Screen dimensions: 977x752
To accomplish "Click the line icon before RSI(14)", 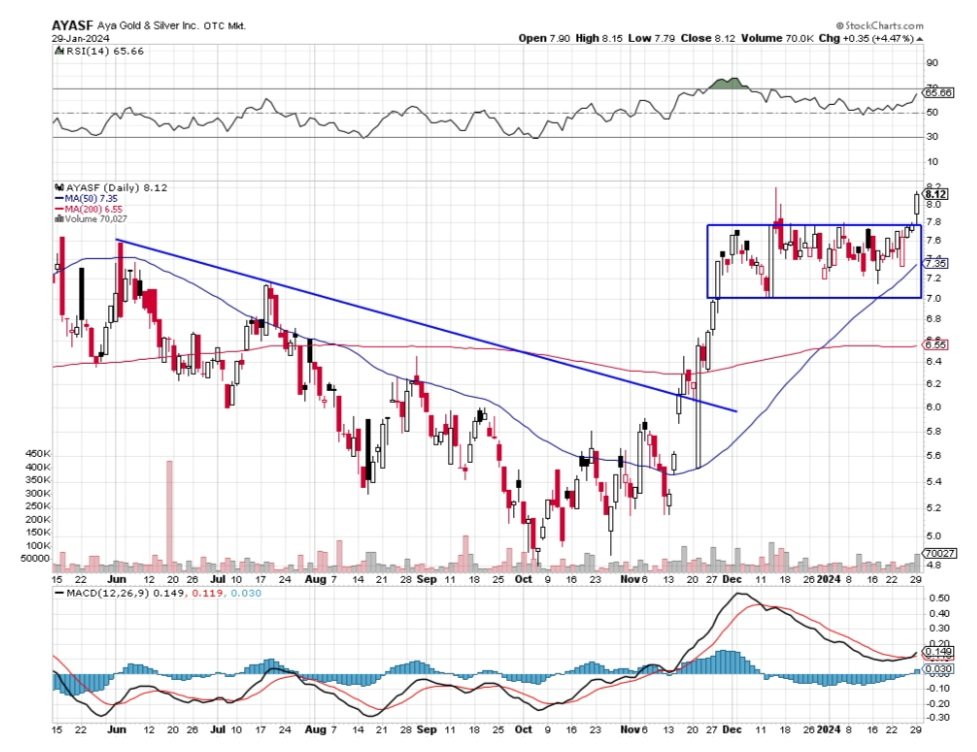I will click(x=59, y=50).
